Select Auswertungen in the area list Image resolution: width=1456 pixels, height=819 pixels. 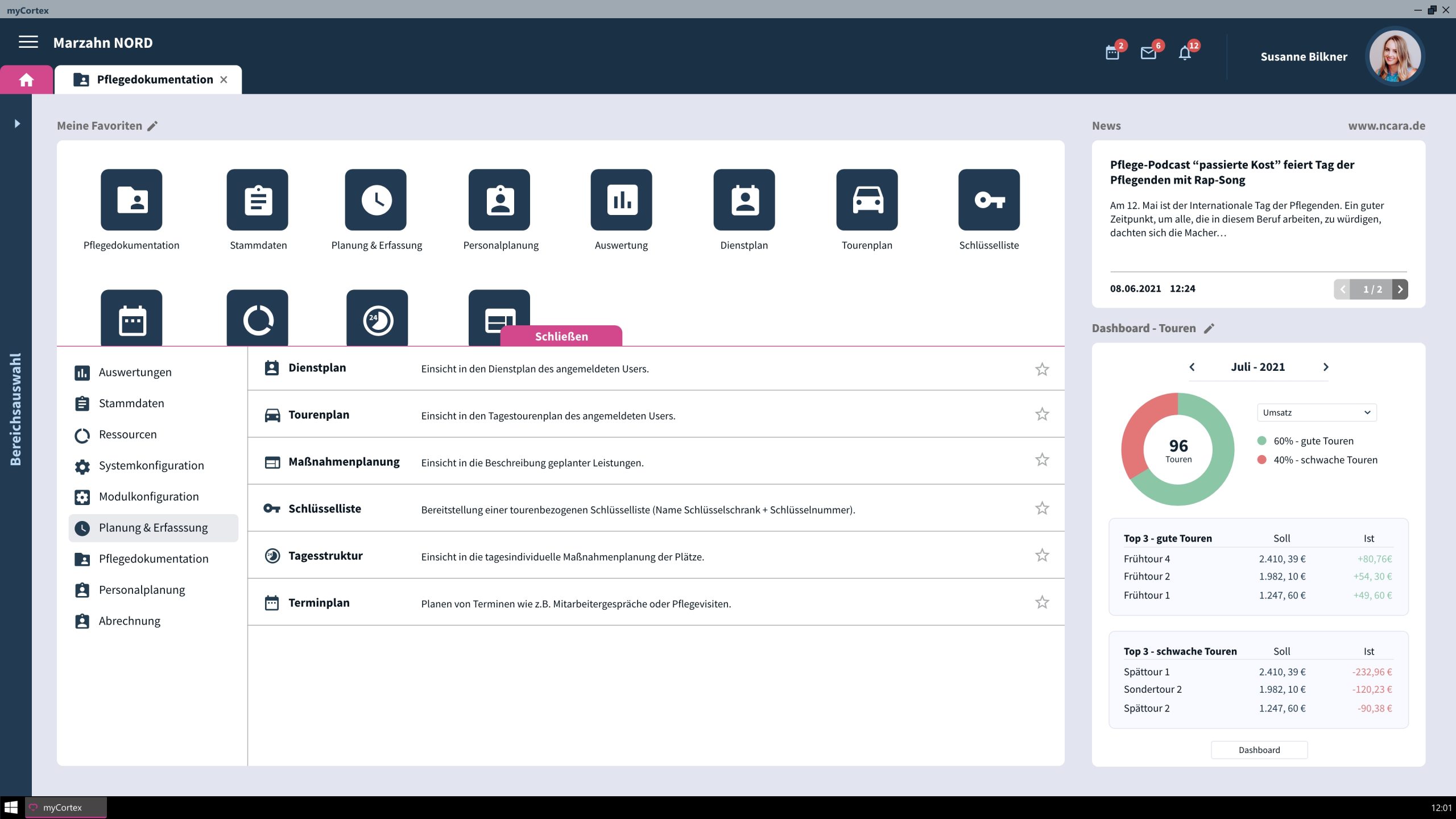click(154, 372)
